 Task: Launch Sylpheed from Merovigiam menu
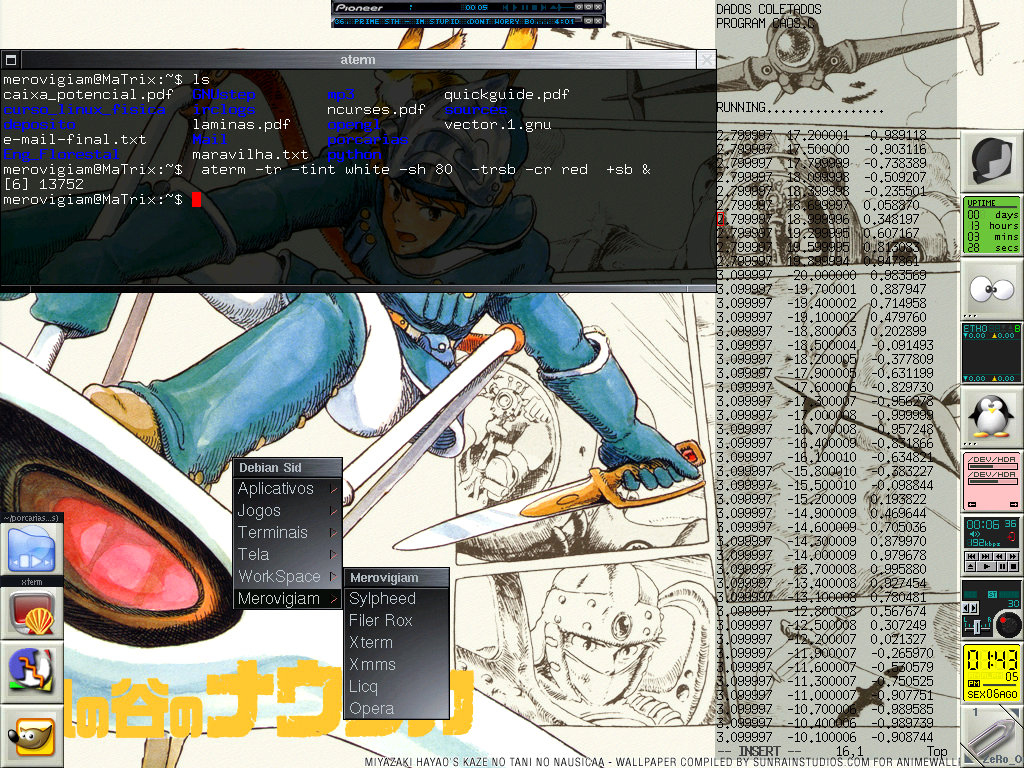(396, 598)
